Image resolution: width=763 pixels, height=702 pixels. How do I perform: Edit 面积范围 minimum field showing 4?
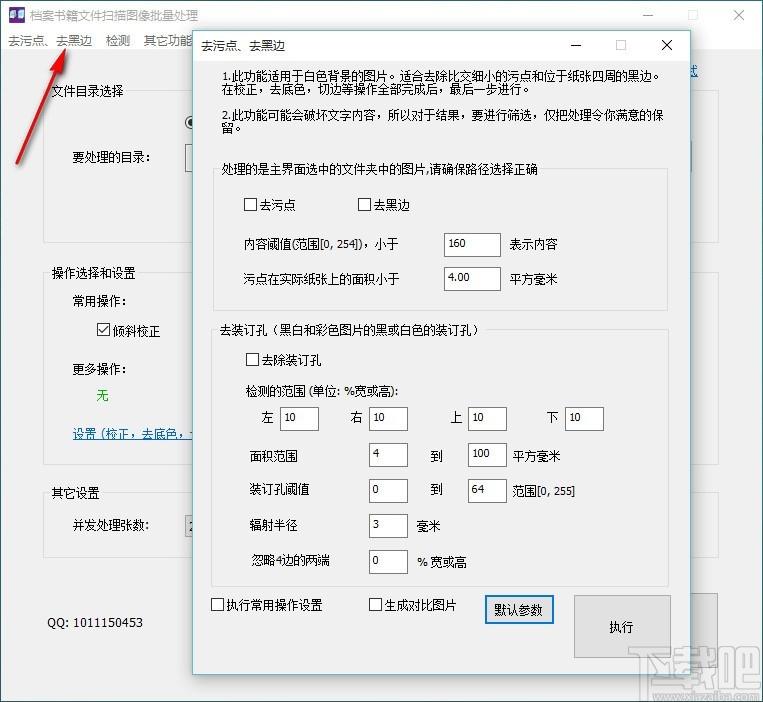point(388,455)
